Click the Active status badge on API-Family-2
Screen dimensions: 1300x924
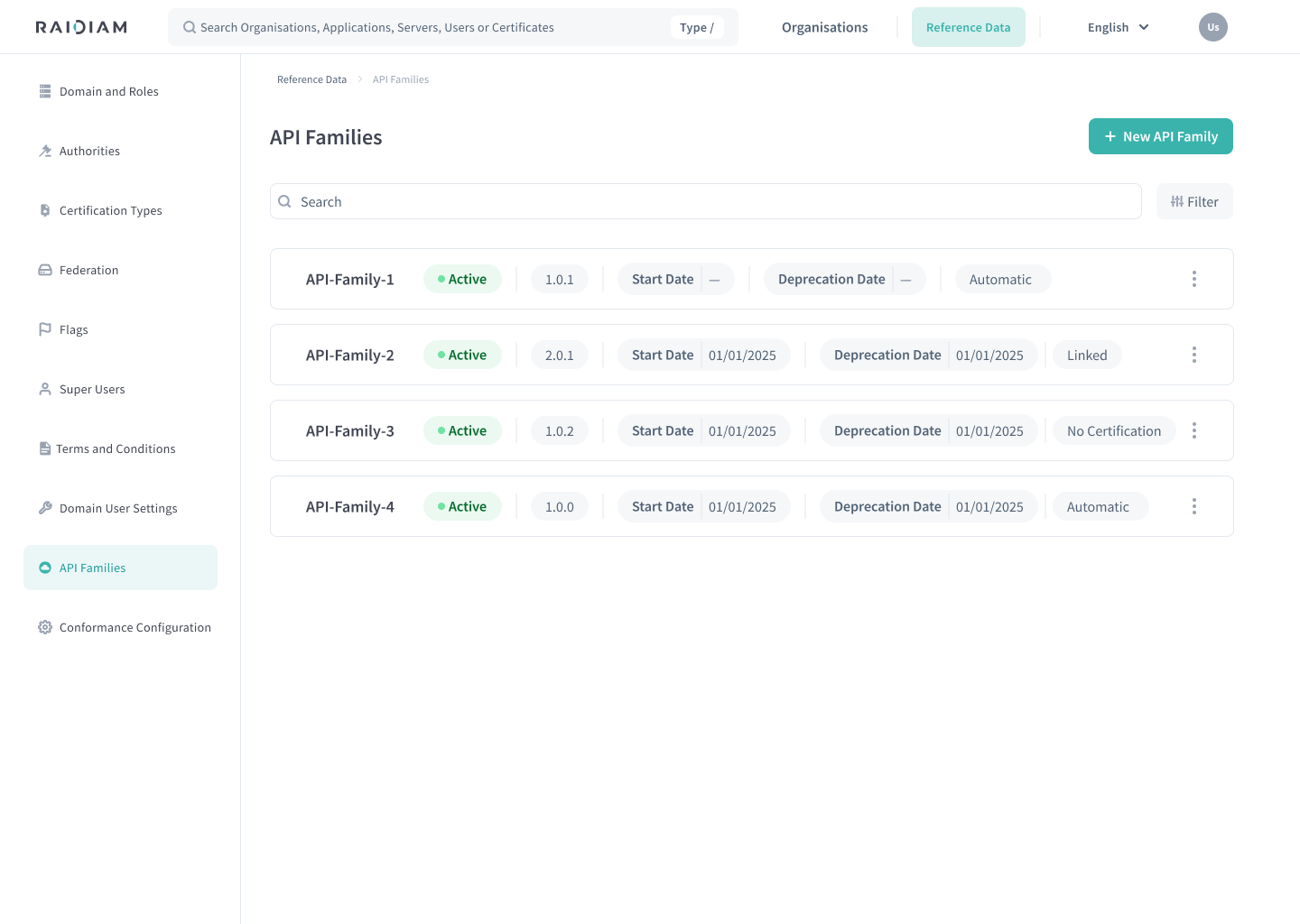(x=462, y=355)
